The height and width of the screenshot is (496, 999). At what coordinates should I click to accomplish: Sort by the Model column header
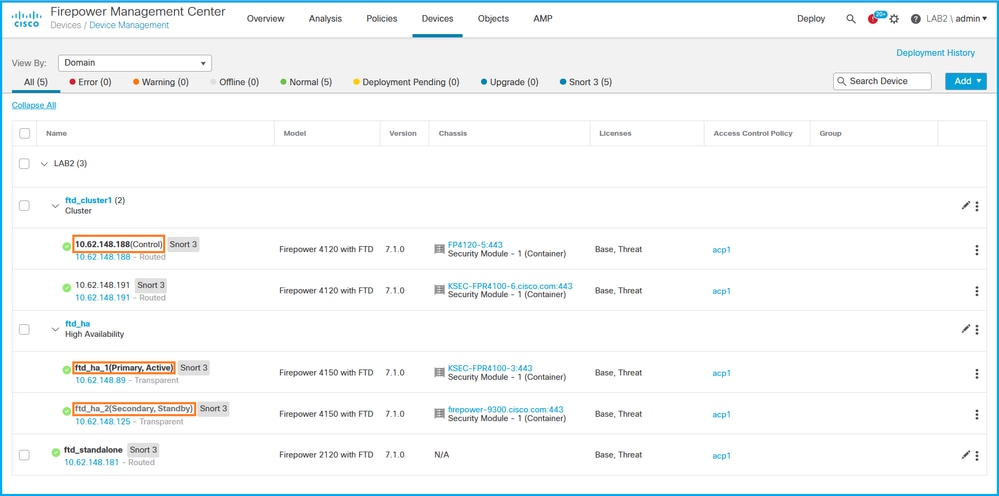click(x=295, y=133)
